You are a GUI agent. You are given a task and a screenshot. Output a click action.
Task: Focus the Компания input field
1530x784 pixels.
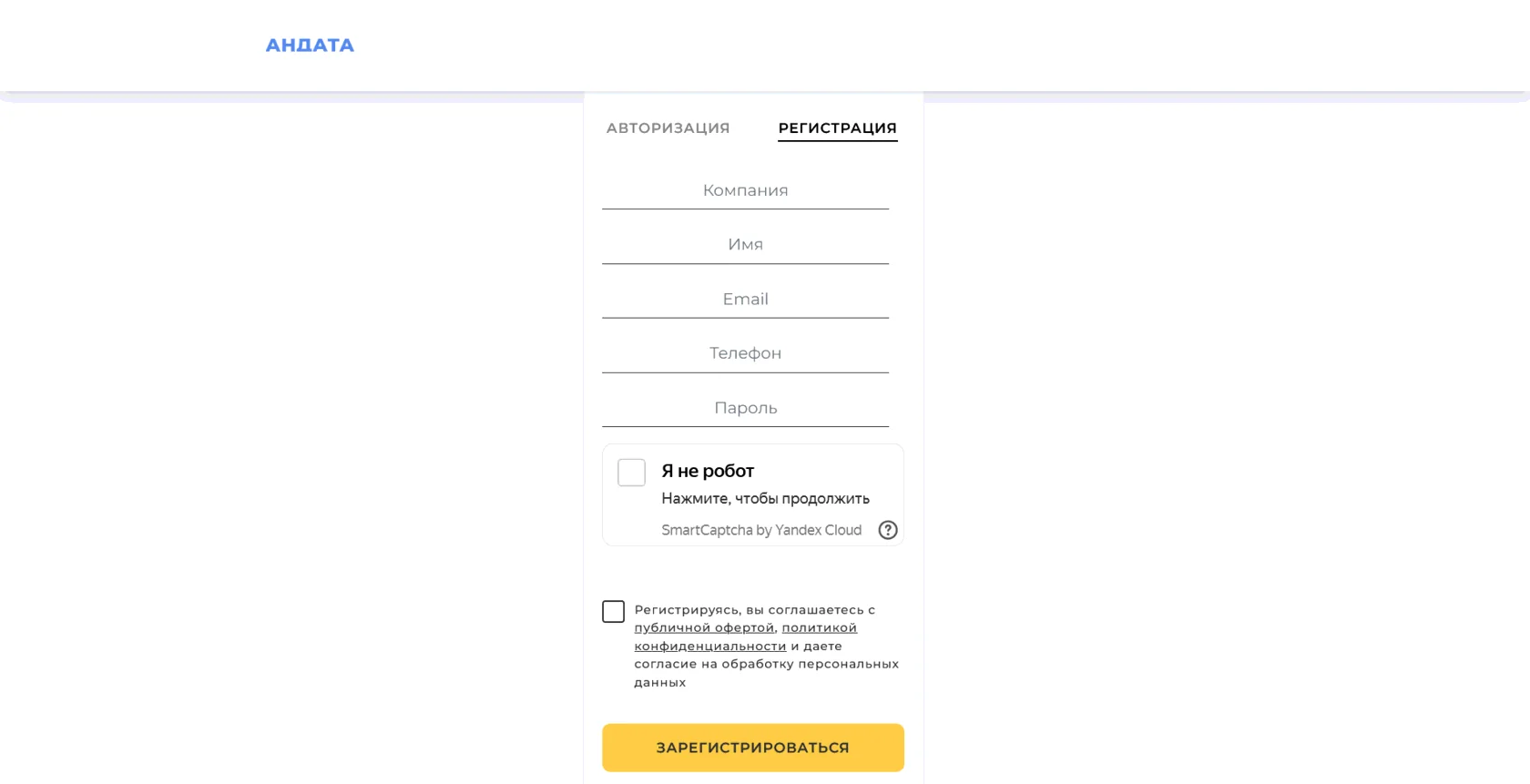coord(745,190)
